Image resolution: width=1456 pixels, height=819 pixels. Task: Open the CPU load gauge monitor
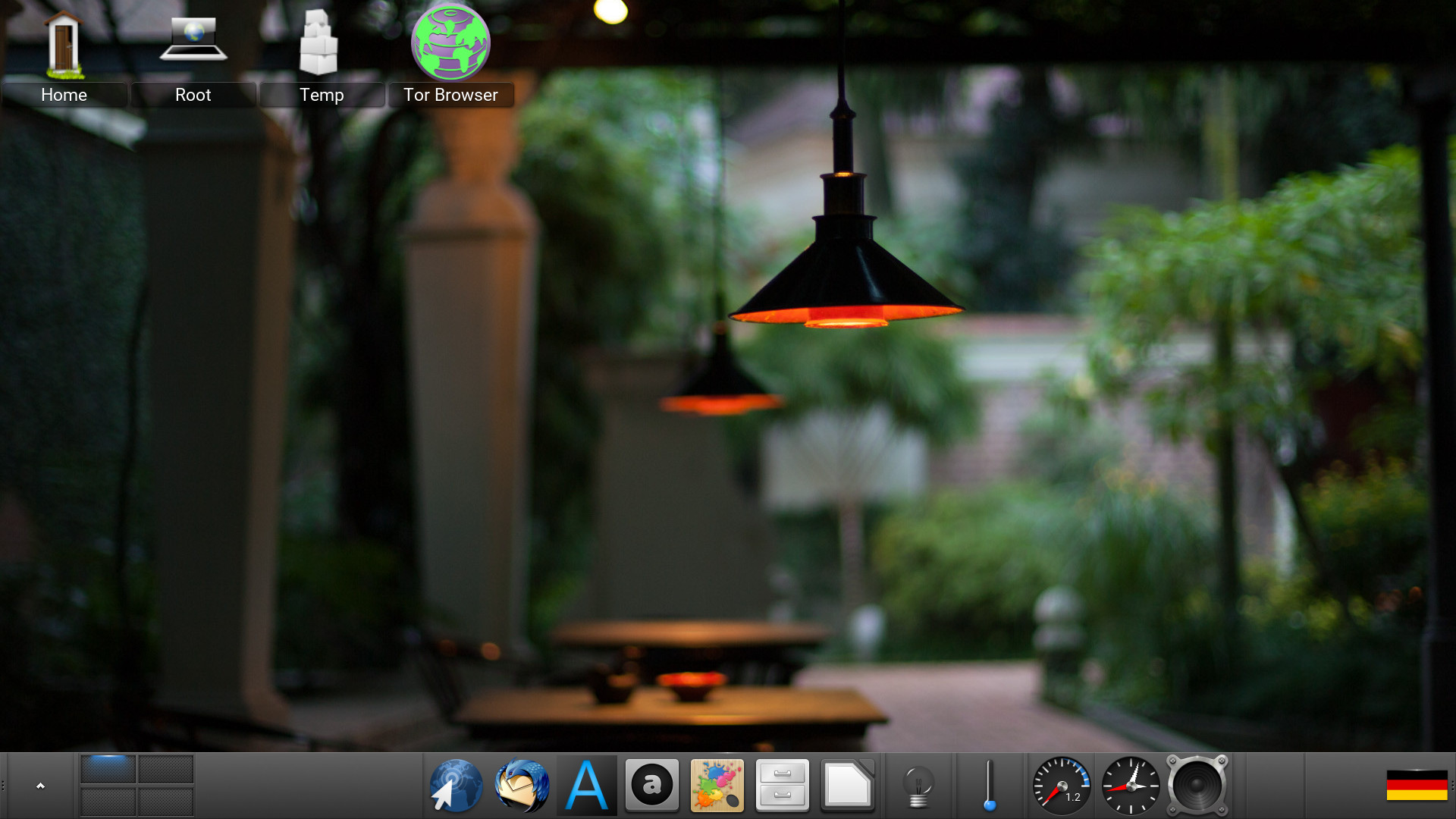pyautogui.click(x=1061, y=786)
